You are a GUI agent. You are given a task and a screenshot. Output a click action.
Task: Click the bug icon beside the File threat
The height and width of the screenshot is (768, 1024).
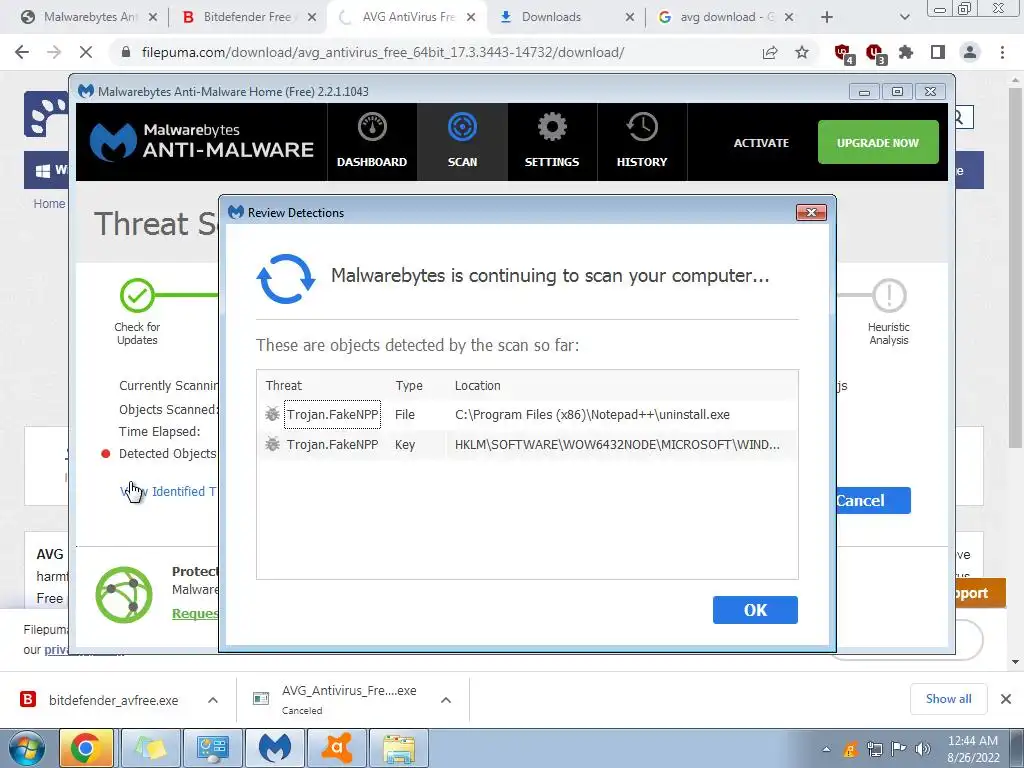point(272,414)
